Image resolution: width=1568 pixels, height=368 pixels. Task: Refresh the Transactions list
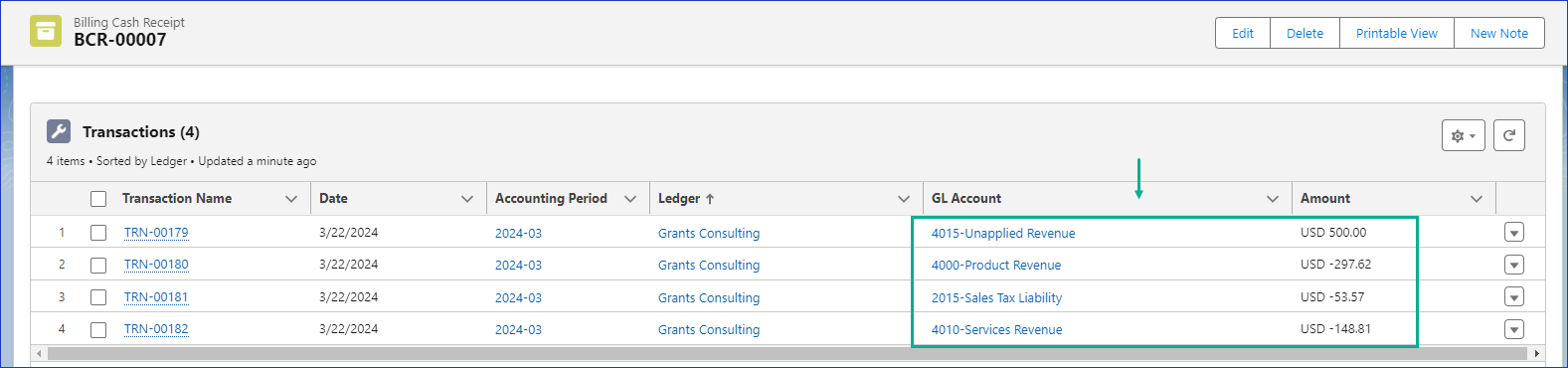tap(1508, 135)
